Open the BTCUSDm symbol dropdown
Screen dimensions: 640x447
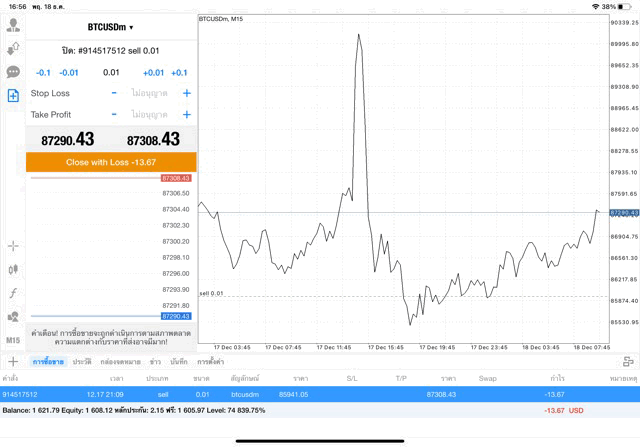tap(111, 27)
